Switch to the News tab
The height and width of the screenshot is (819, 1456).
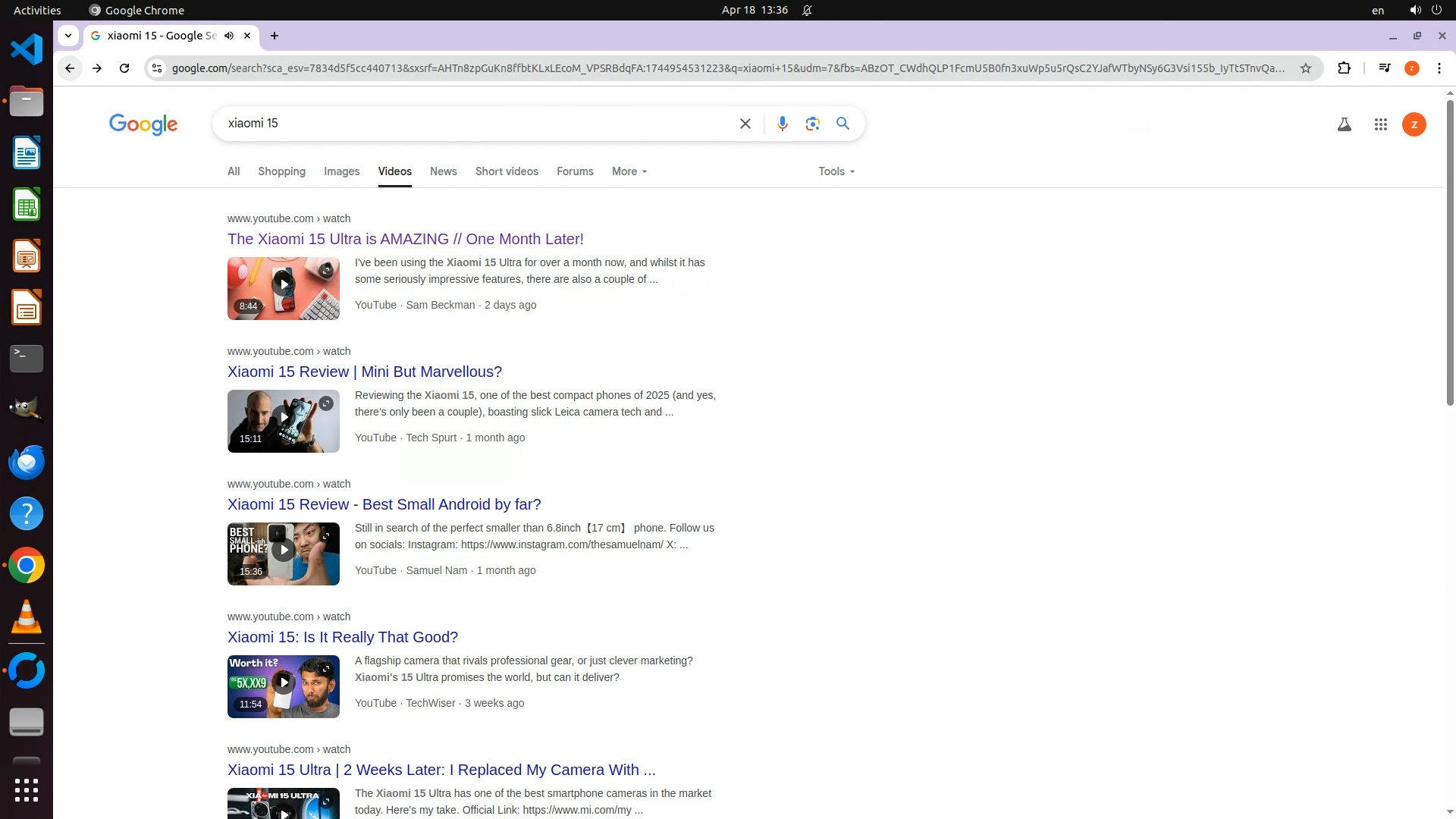tap(443, 171)
